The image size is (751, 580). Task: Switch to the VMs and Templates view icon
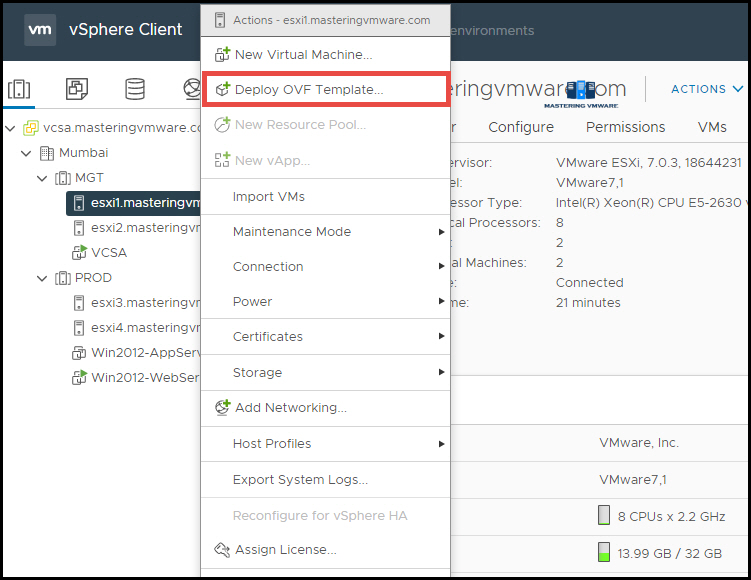coord(77,89)
